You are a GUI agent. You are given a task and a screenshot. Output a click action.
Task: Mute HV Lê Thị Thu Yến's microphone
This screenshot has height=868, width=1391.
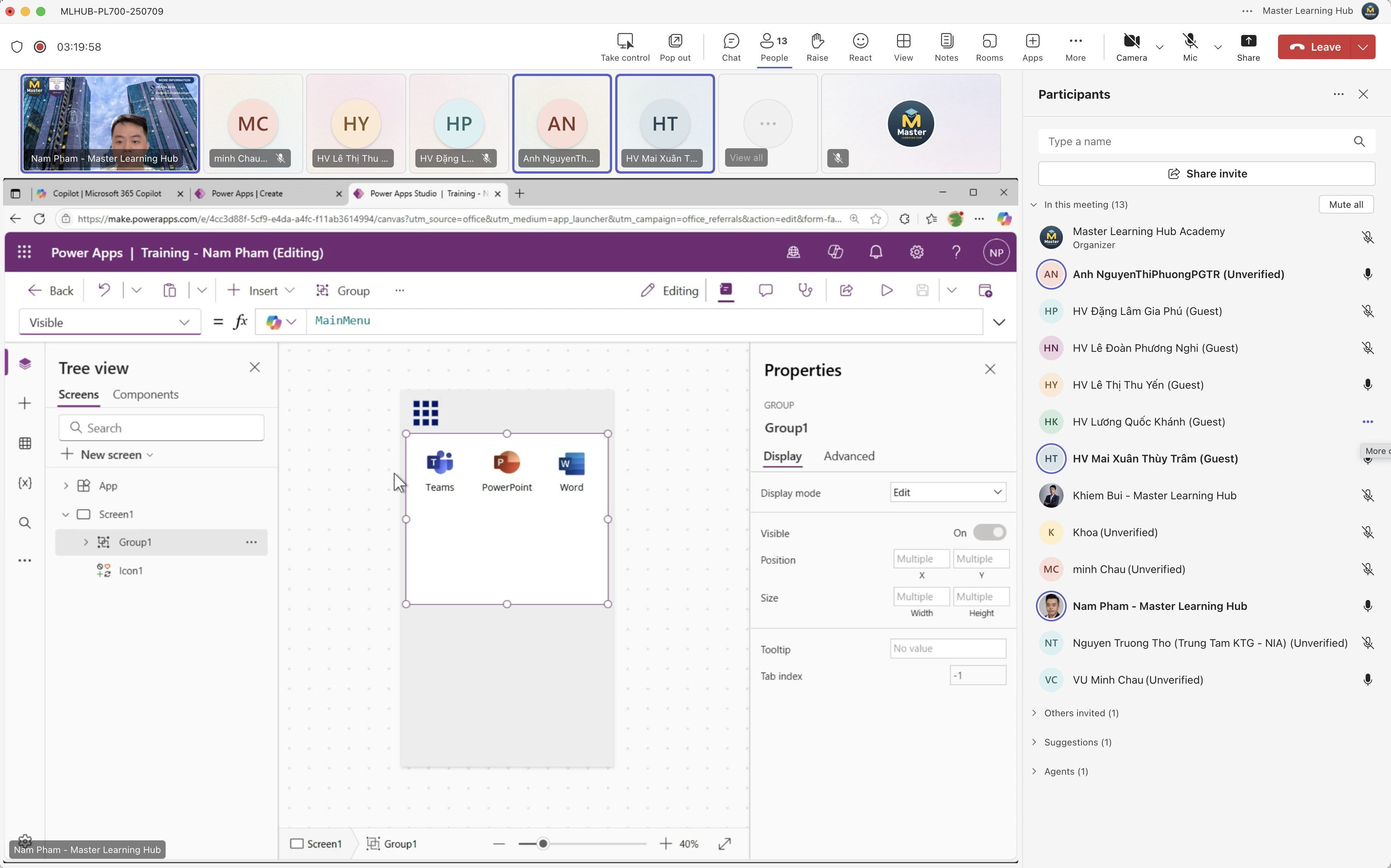tap(1368, 384)
